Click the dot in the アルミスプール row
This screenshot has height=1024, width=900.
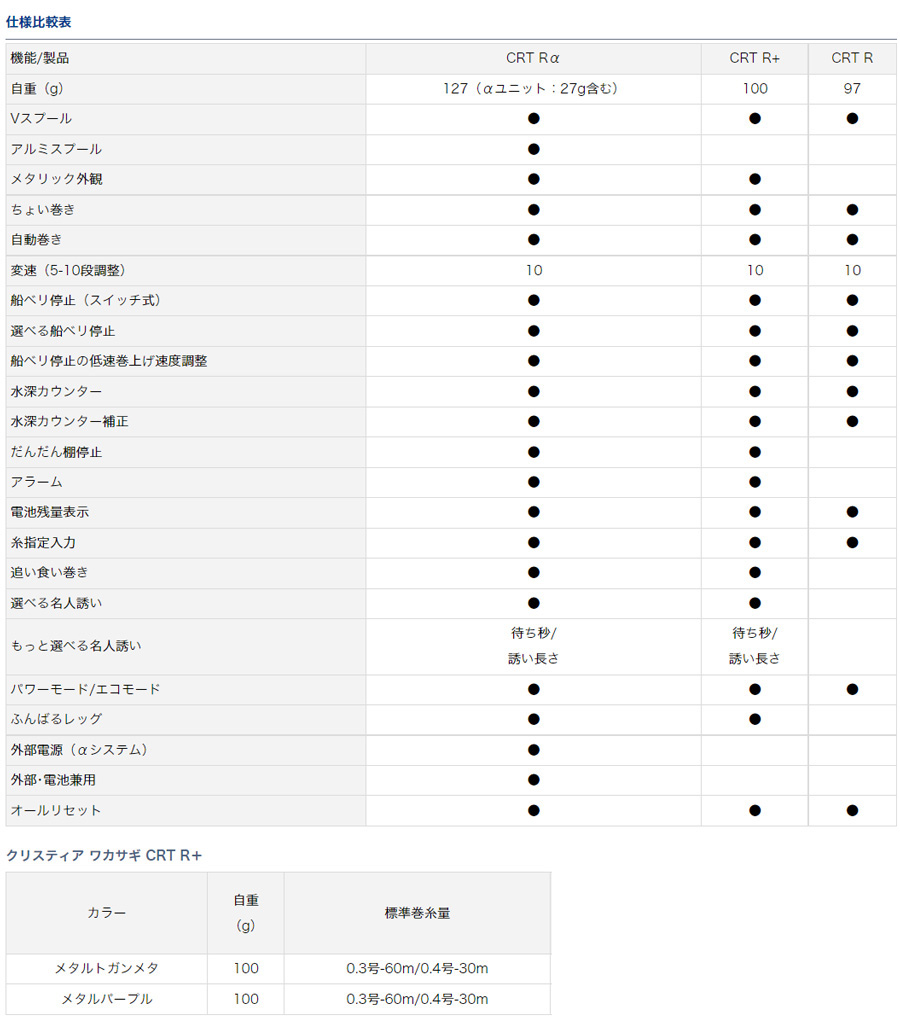534,149
